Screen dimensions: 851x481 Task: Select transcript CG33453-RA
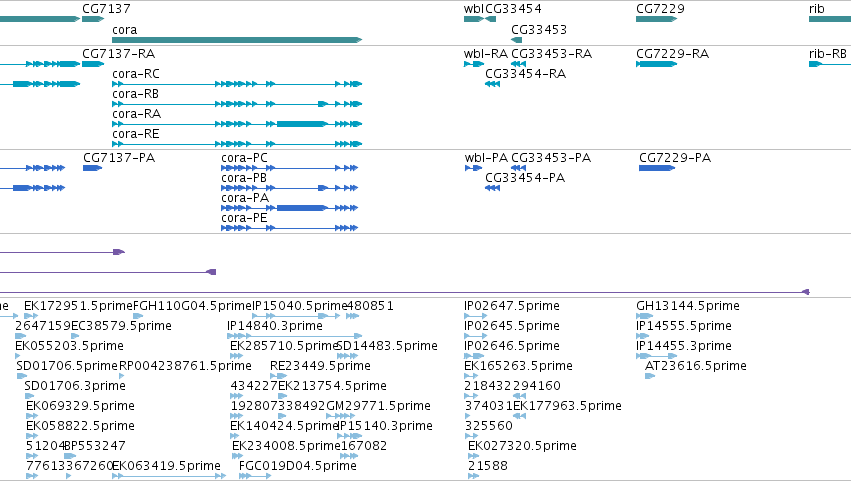(x=551, y=54)
